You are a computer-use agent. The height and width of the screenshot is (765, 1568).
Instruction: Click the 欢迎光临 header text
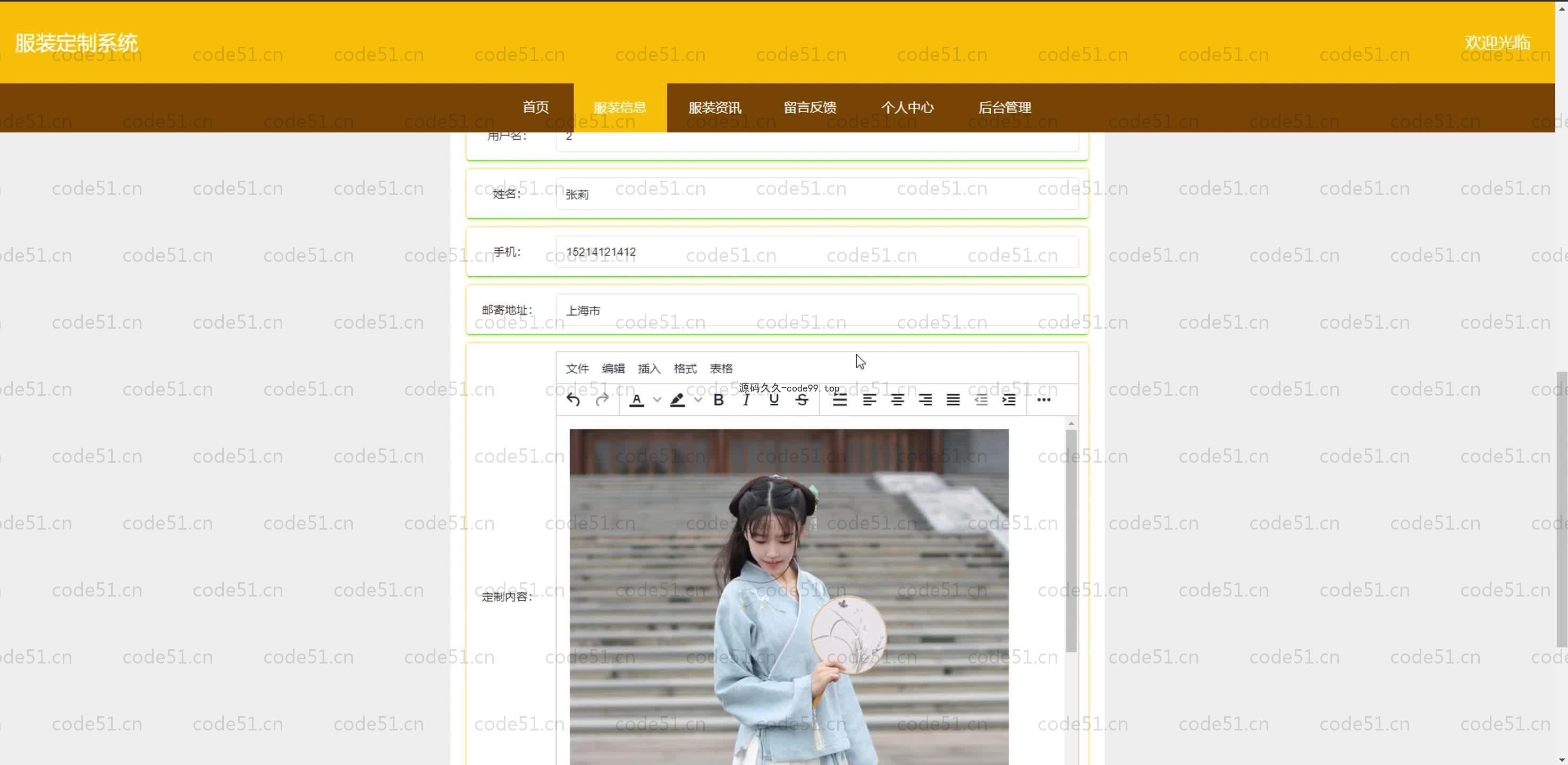point(1497,42)
